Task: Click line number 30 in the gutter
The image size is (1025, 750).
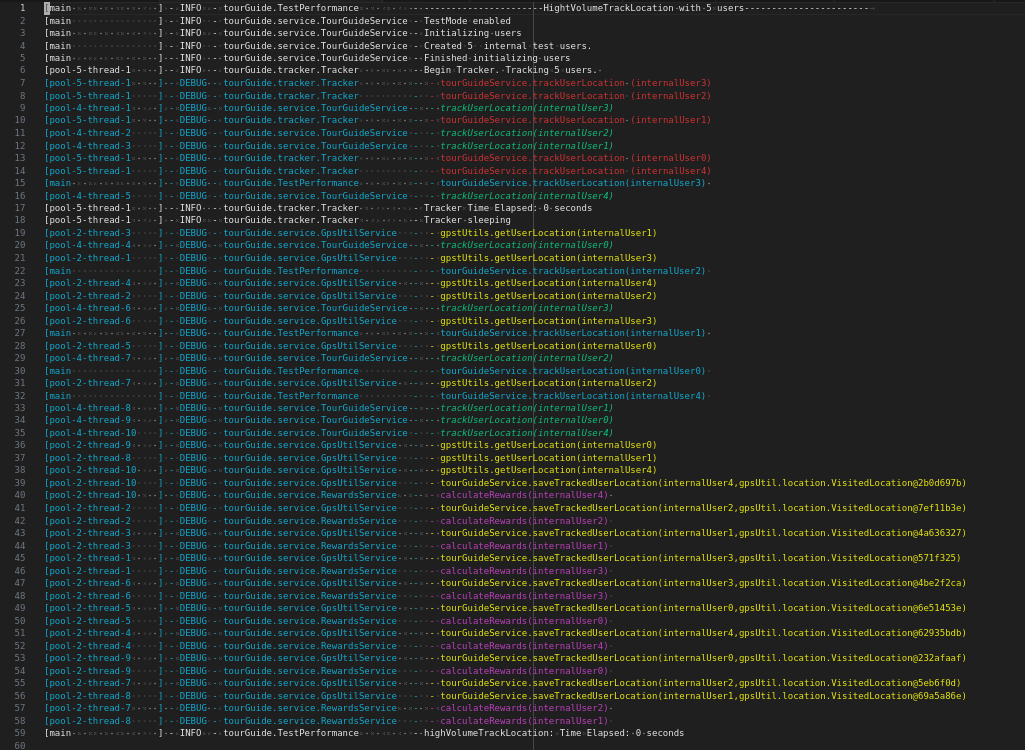Action: pyautogui.click(x=20, y=371)
